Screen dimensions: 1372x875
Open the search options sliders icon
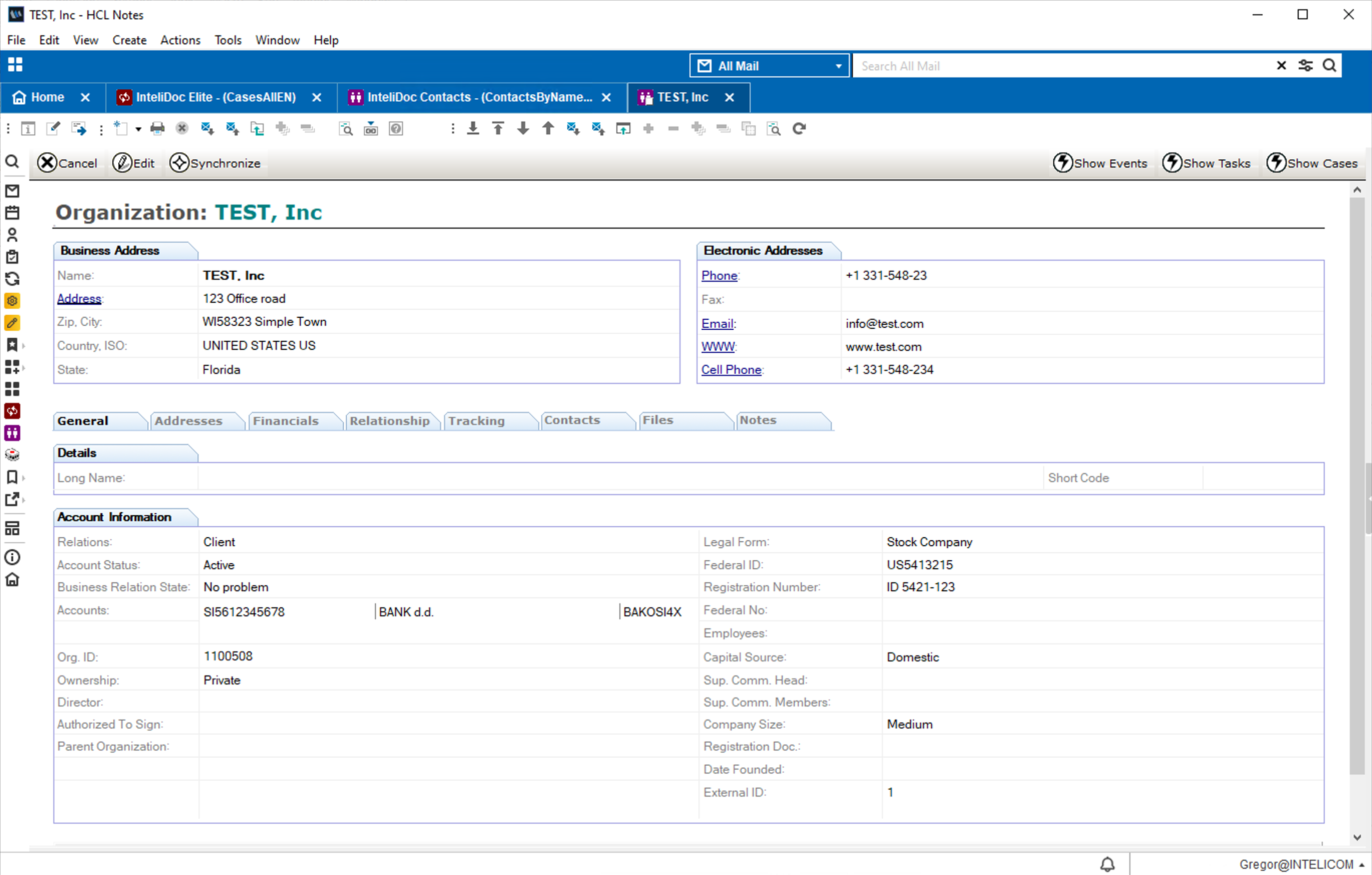(x=1305, y=66)
